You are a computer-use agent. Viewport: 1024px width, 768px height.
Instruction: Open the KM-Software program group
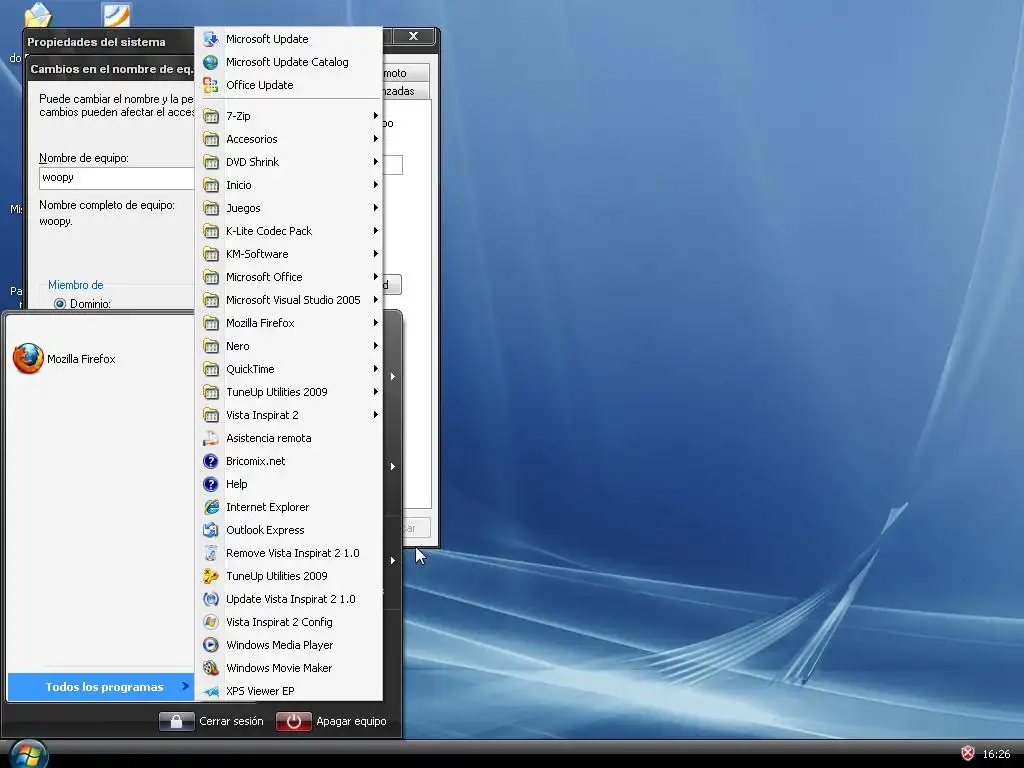(x=290, y=254)
